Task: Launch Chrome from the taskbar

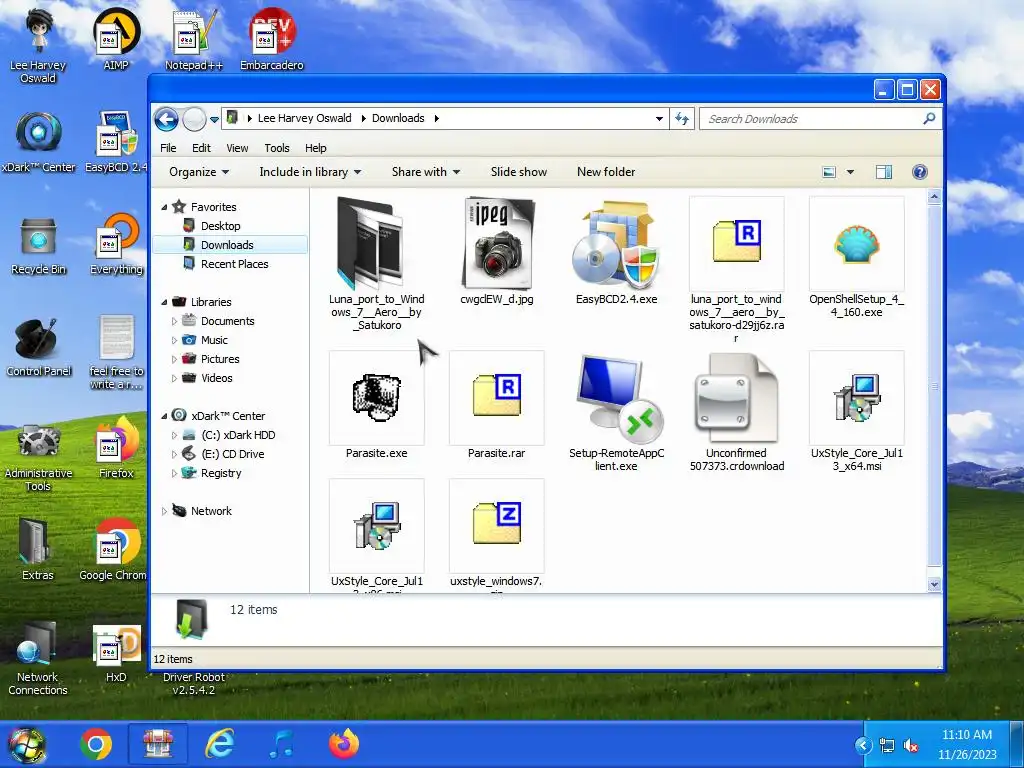Action: 96,744
